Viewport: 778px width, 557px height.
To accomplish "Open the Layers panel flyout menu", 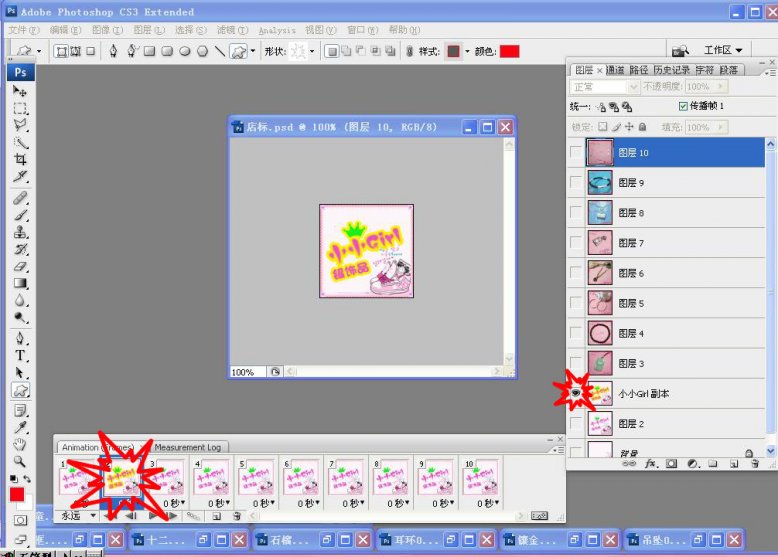I will 771,72.
